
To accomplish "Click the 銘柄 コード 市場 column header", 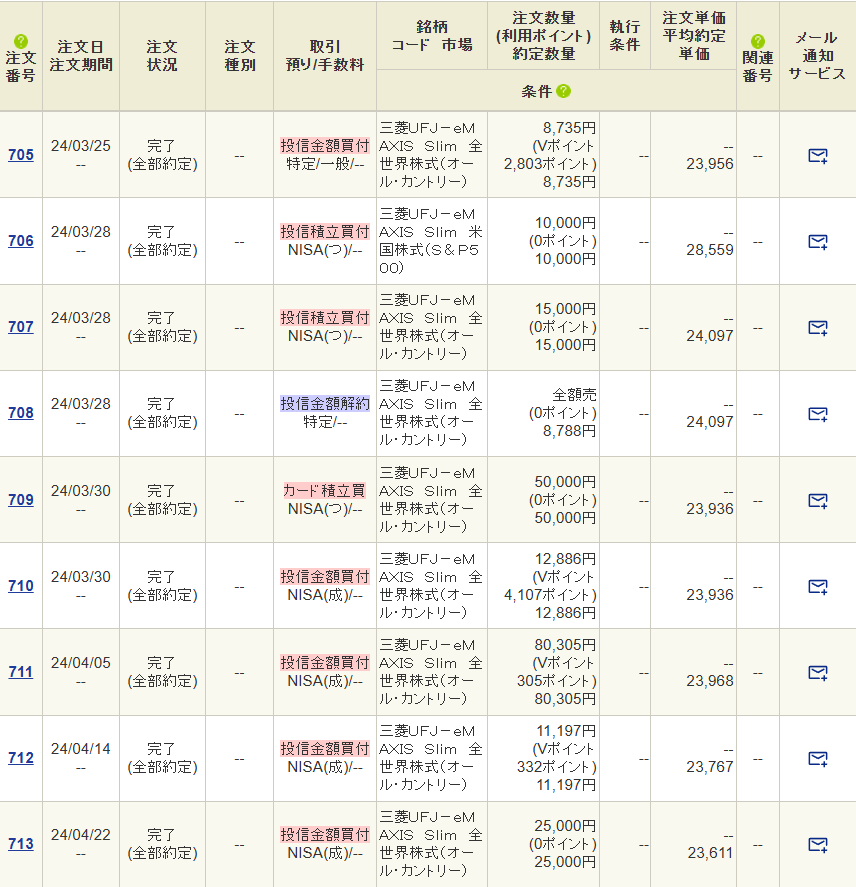I will click(432, 36).
